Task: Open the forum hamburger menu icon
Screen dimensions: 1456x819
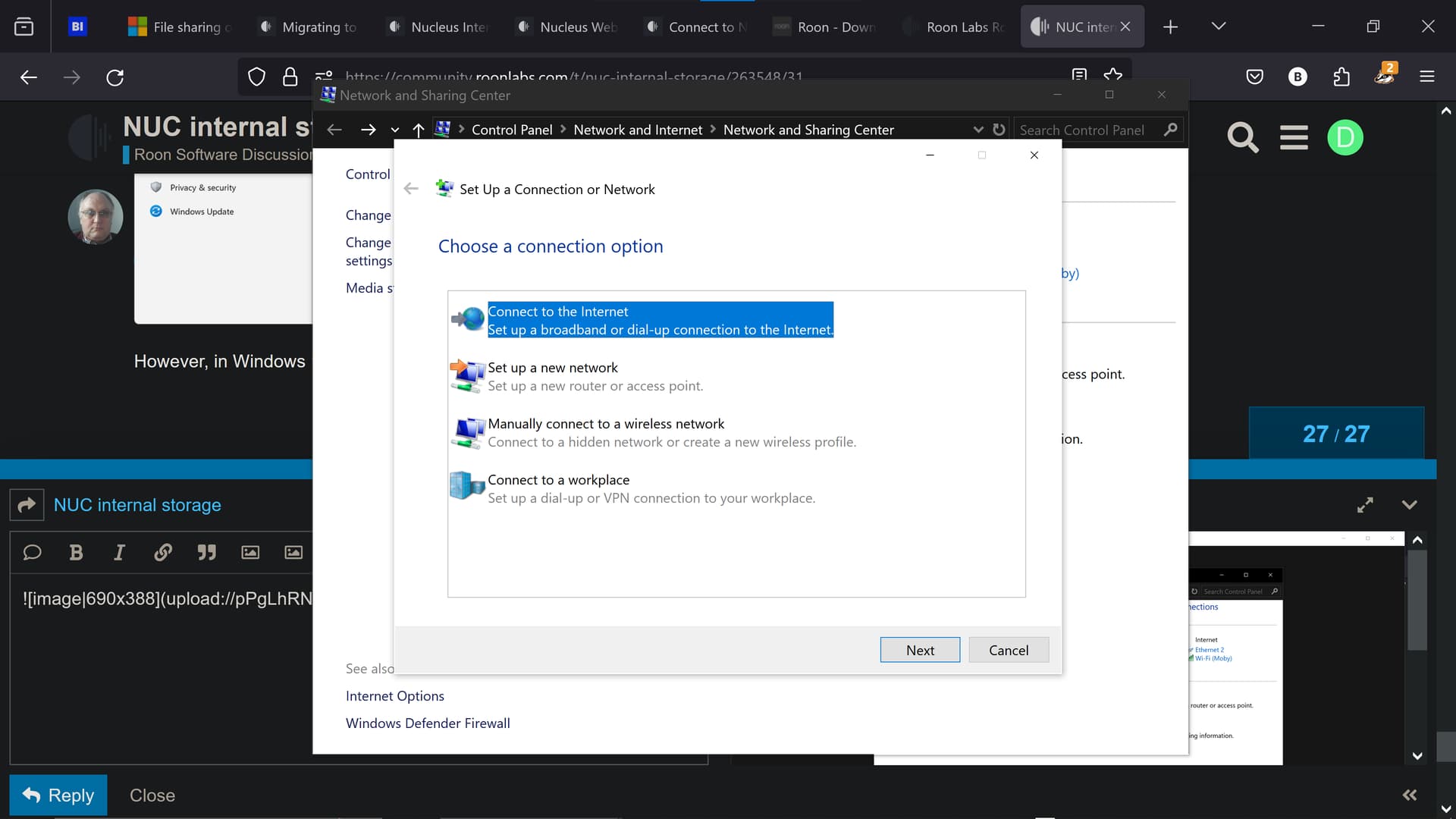Action: tap(1294, 138)
